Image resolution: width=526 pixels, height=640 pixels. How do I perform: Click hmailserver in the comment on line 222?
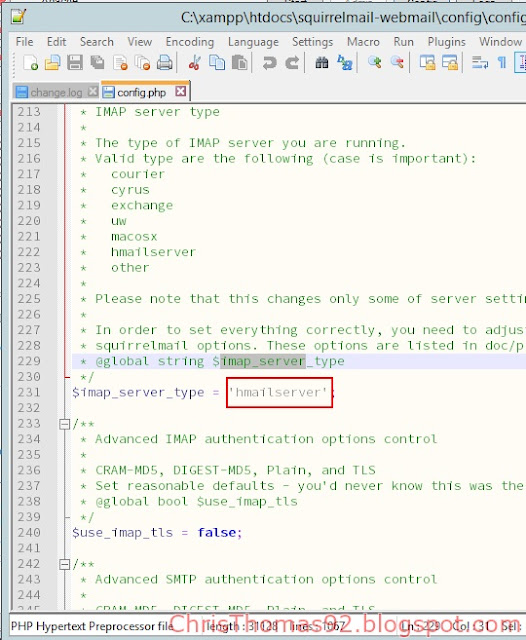(153, 252)
